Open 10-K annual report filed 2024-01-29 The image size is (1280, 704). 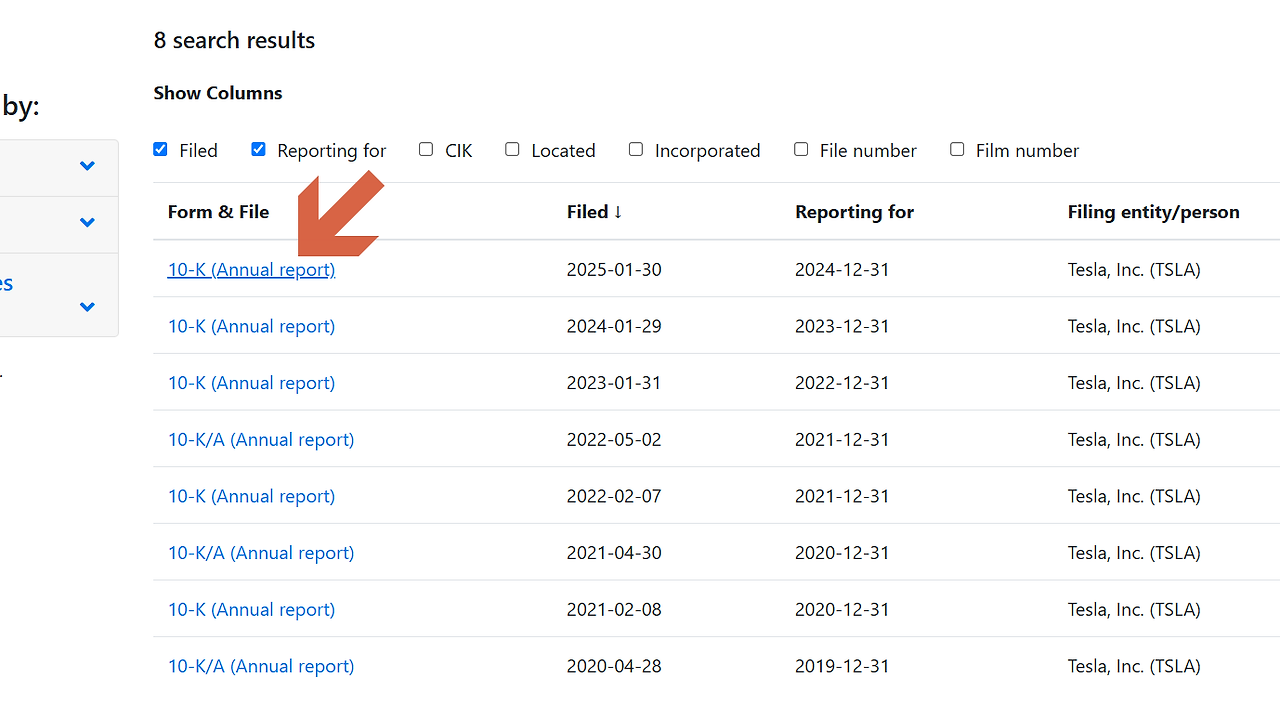[251, 326]
